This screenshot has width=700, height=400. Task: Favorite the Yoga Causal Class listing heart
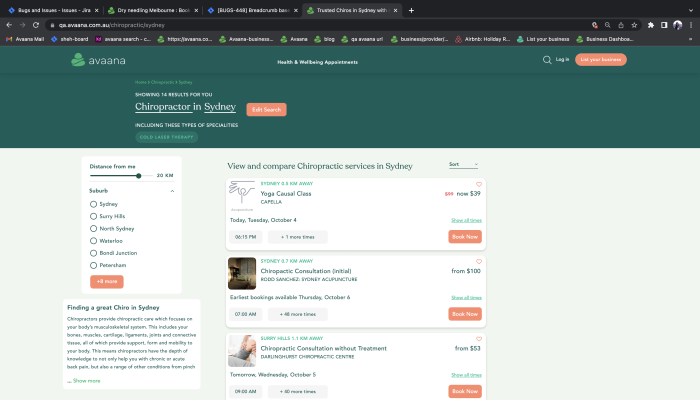(x=479, y=184)
